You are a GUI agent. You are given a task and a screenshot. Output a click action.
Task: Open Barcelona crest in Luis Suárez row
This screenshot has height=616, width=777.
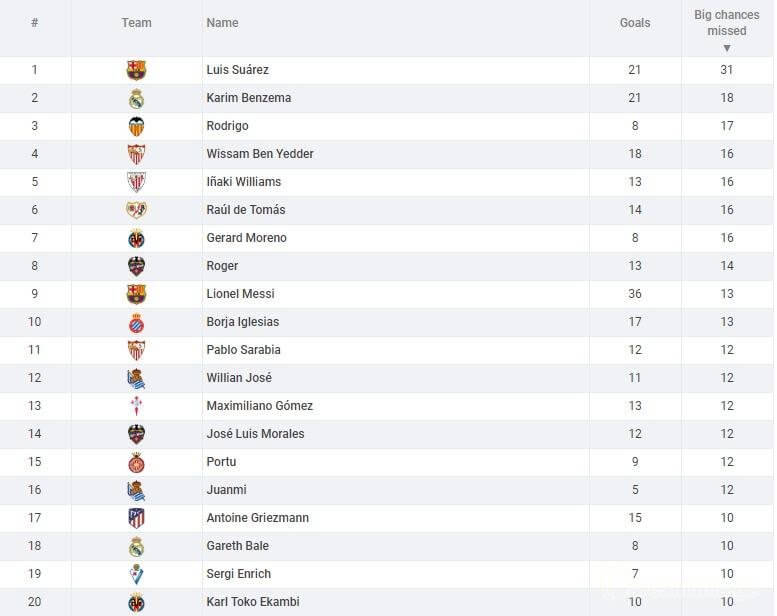point(136,70)
